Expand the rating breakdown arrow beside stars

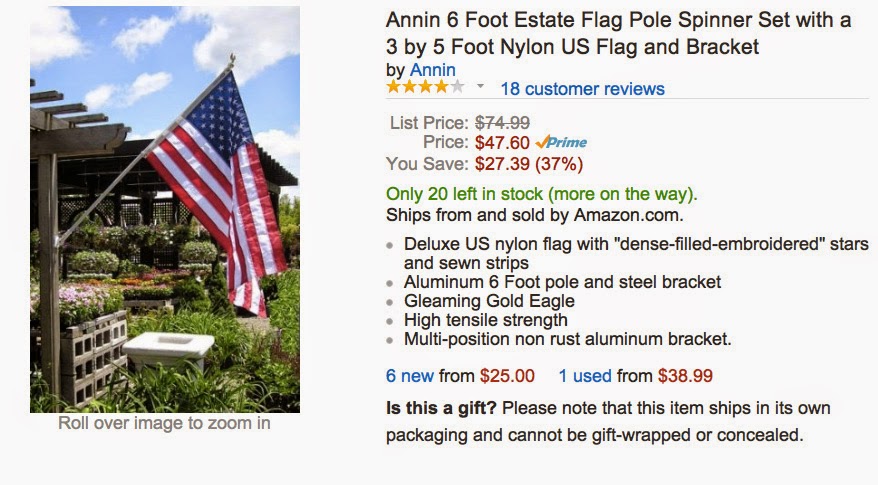(x=480, y=88)
